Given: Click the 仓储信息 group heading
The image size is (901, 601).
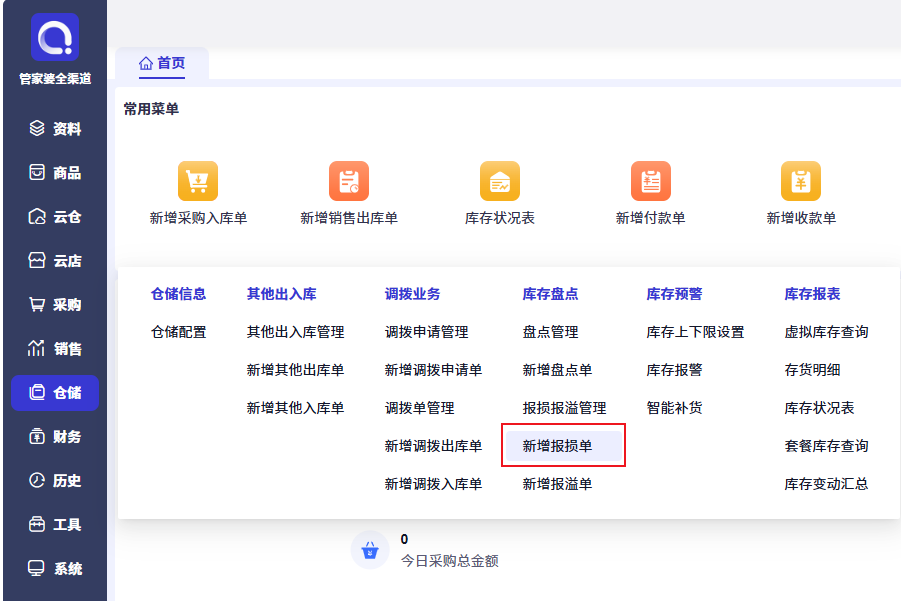Looking at the screenshot, I should pos(178,294).
